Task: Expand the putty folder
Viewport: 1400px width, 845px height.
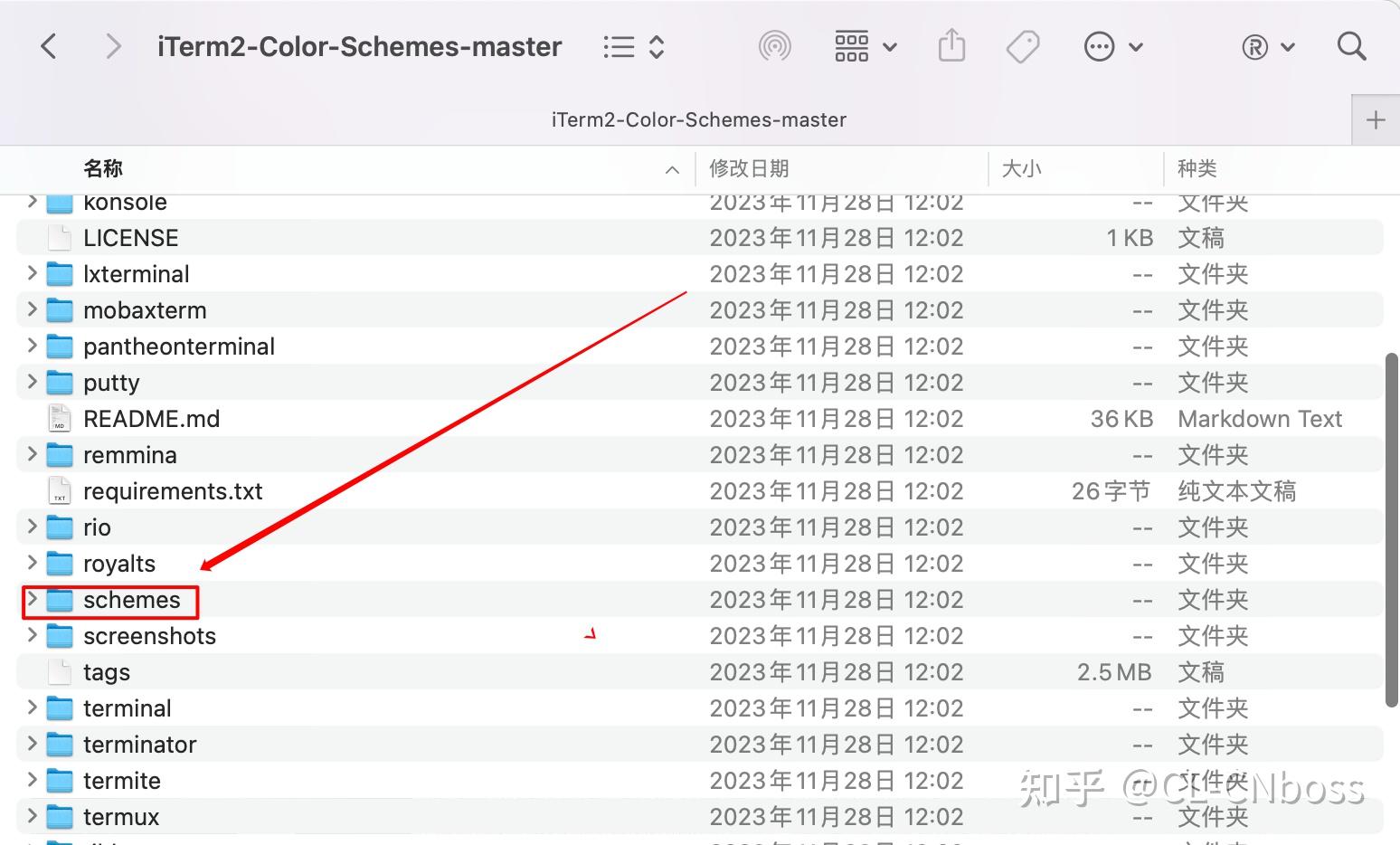Action: pos(31,382)
